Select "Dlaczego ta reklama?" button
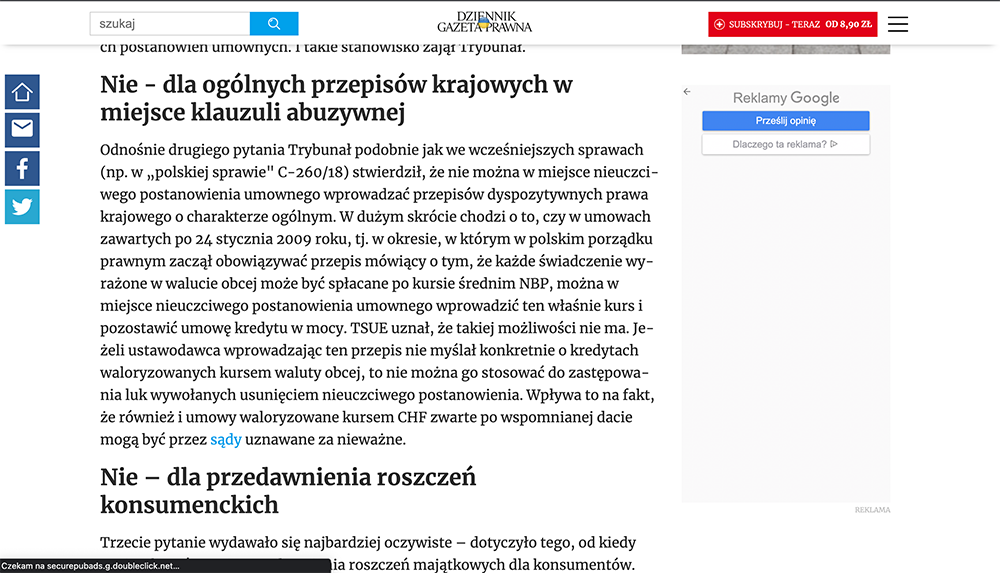This screenshot has width=1000, height=573. 785,145
